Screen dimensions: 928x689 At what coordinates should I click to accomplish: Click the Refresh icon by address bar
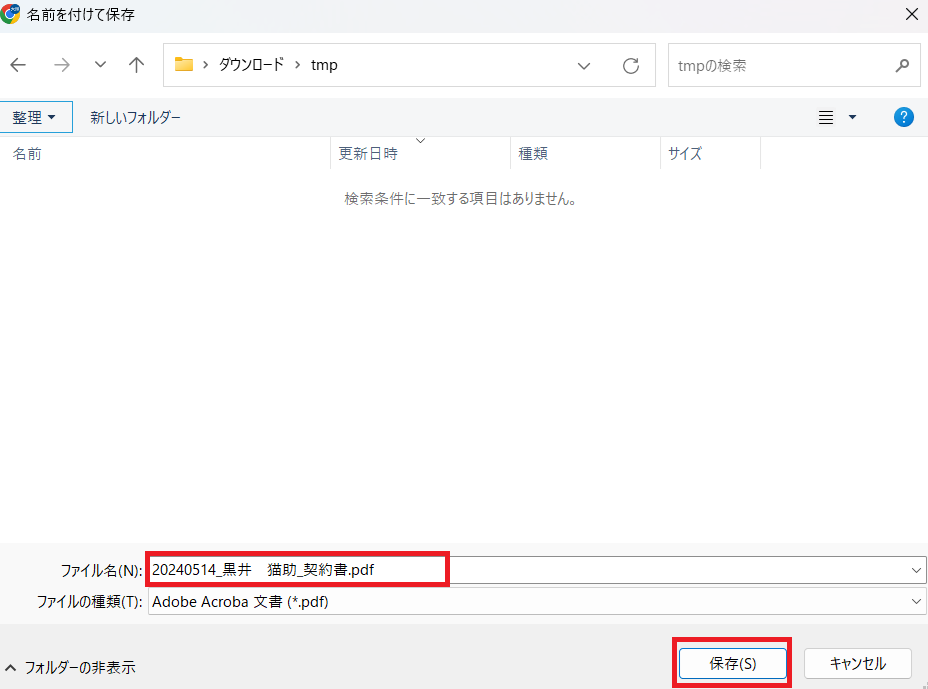(631, 65)
